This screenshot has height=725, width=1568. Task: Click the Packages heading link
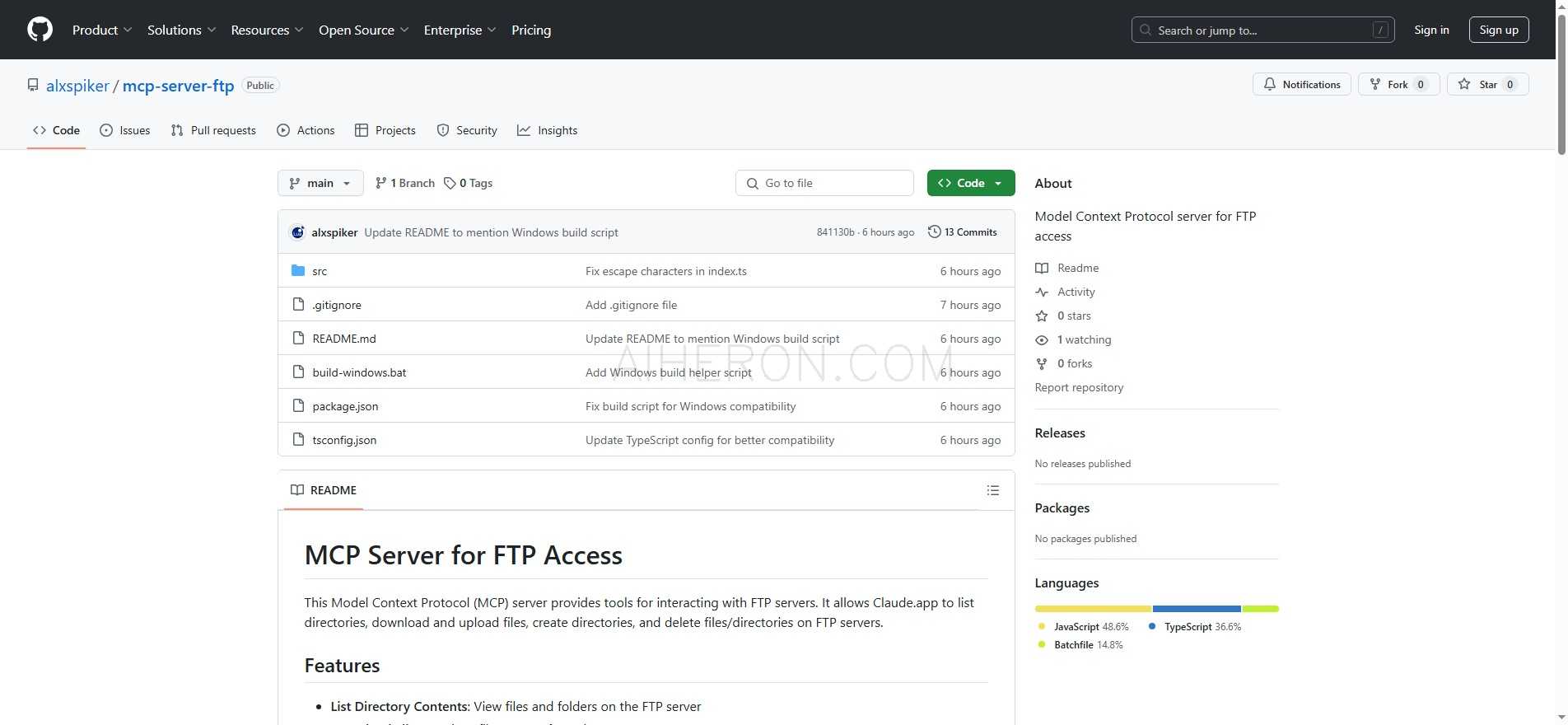[x=1062, y=508]
